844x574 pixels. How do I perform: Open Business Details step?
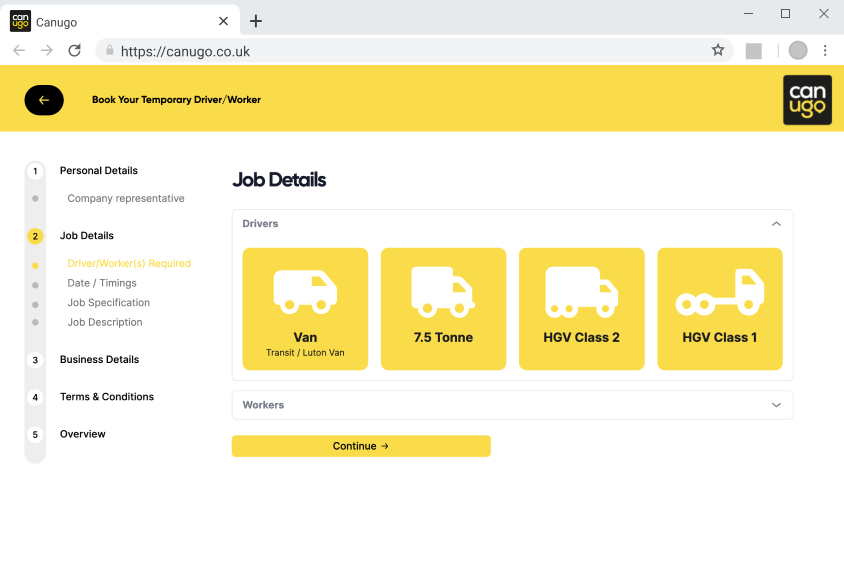[99, 360]
